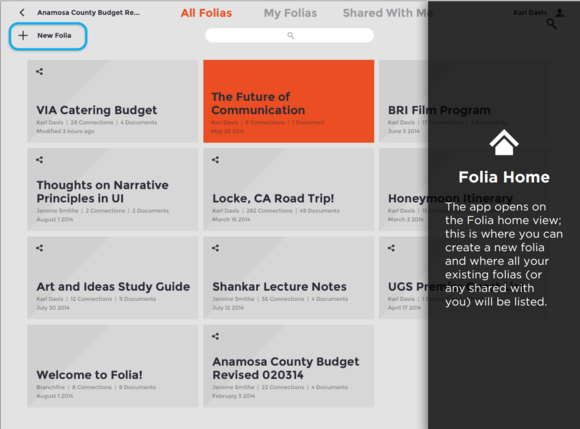Open the BRI Film Program folia
The image size is (580, 429).
404,101
